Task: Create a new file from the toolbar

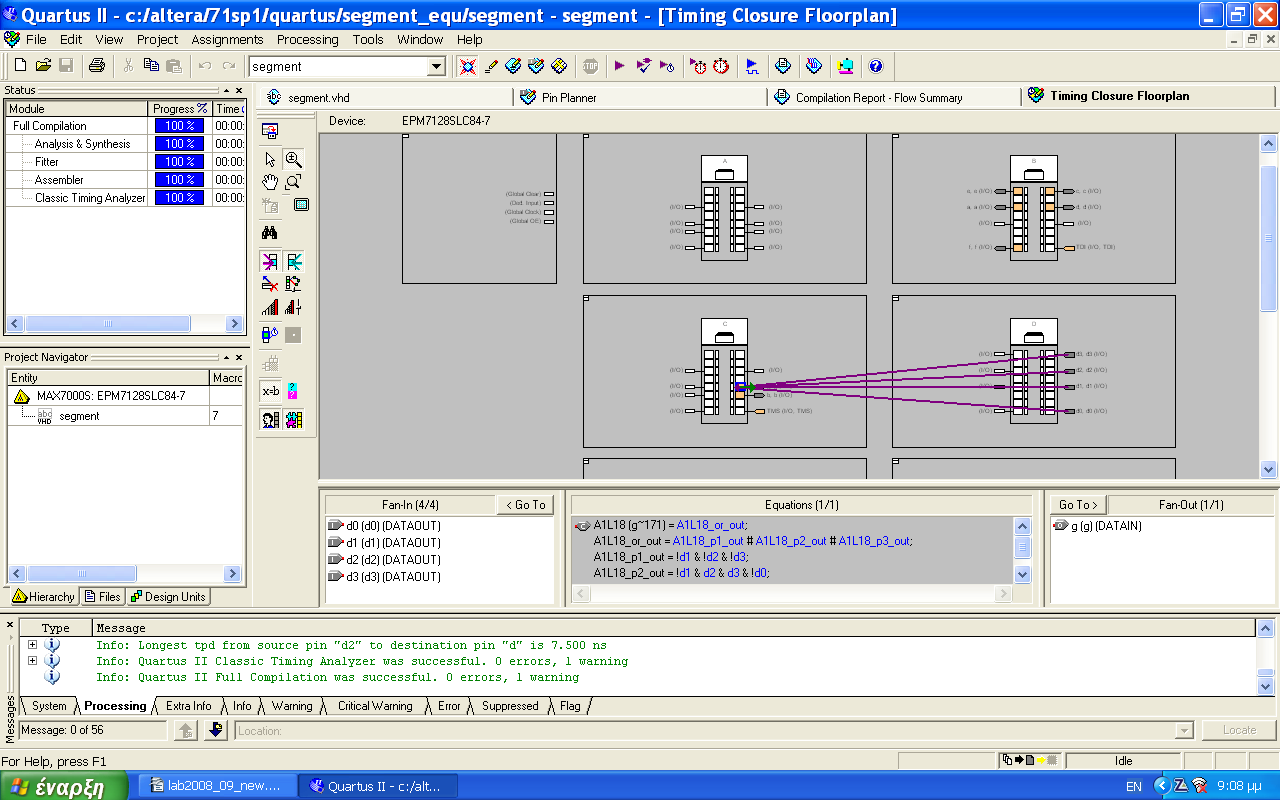Action: pos(20,66)
